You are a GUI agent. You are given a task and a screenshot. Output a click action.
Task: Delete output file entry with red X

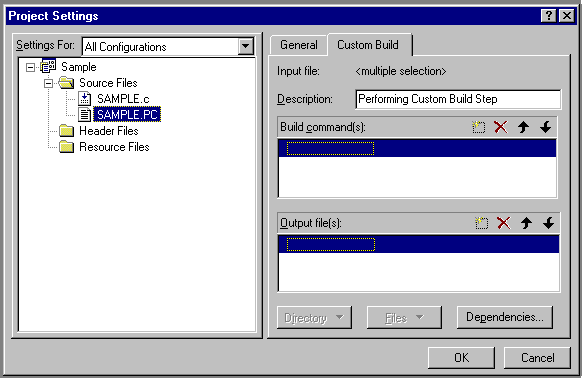[504, 223]
